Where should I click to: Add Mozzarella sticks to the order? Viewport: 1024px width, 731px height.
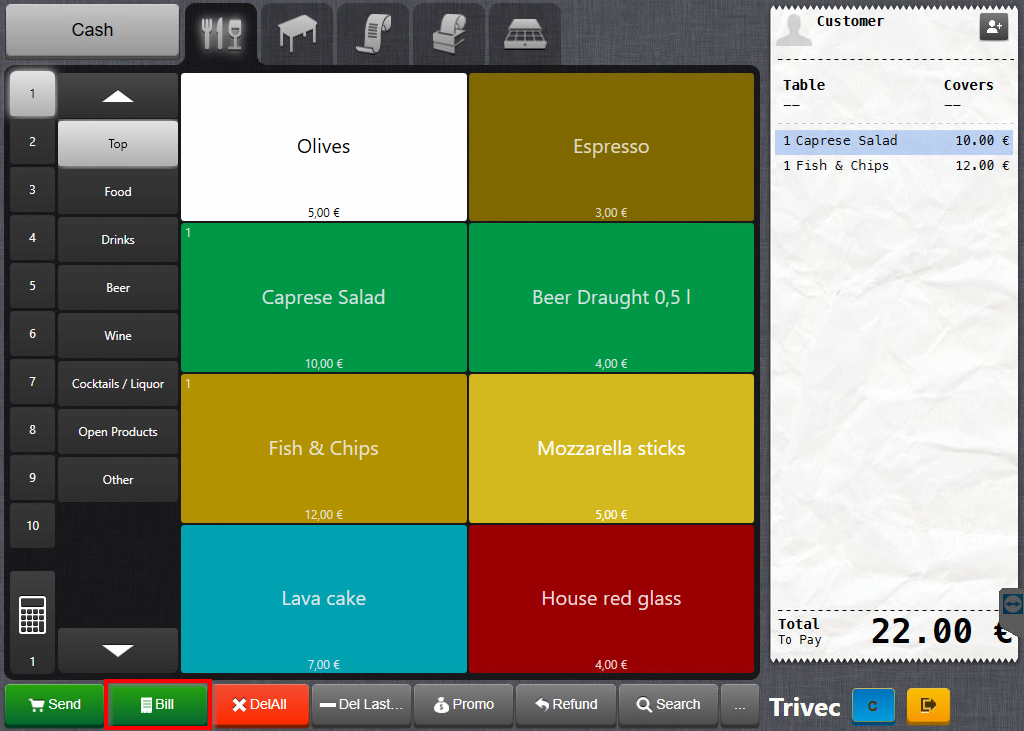point(611,449)
